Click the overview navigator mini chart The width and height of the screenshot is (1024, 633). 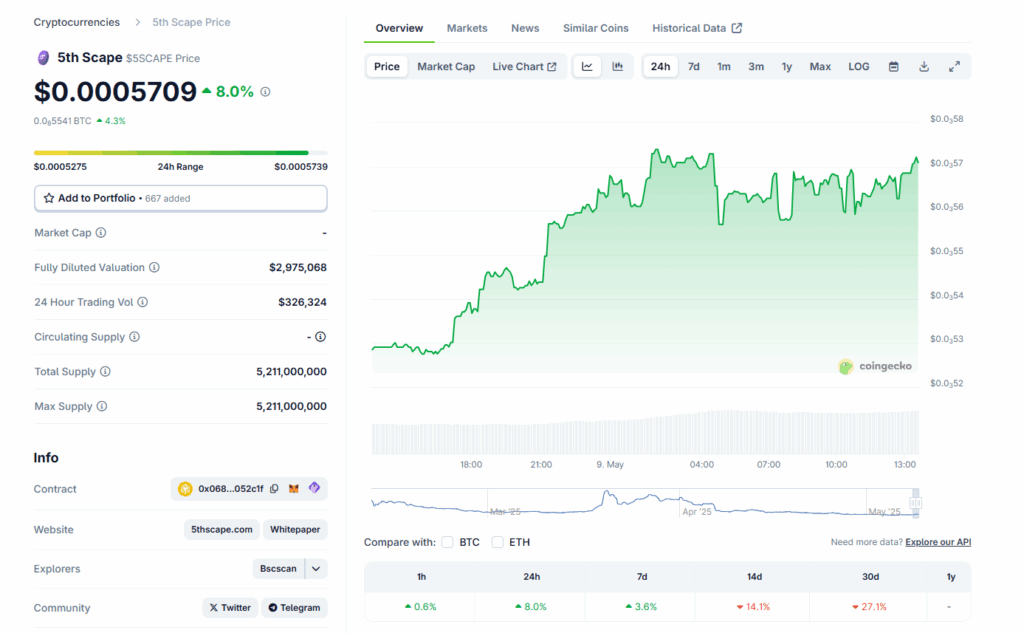coord(645,503)
